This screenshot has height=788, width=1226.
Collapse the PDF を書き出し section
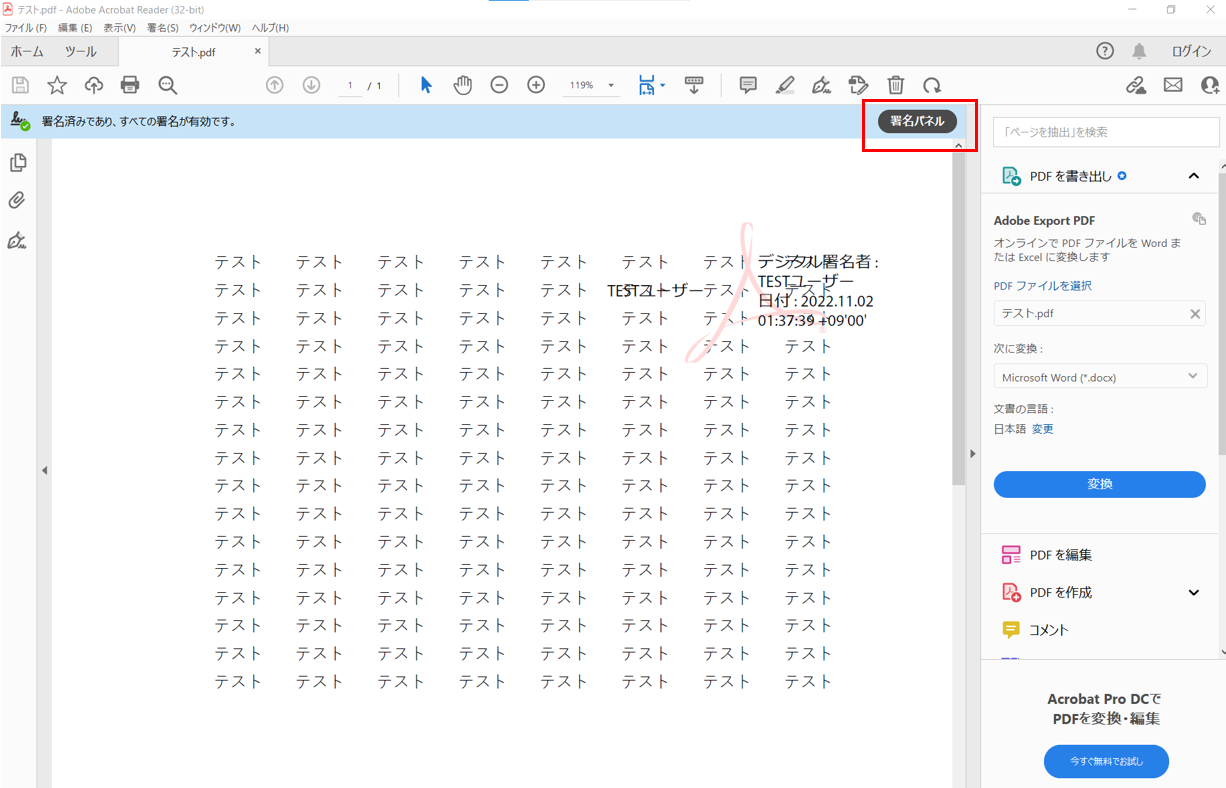point(1193,176)
